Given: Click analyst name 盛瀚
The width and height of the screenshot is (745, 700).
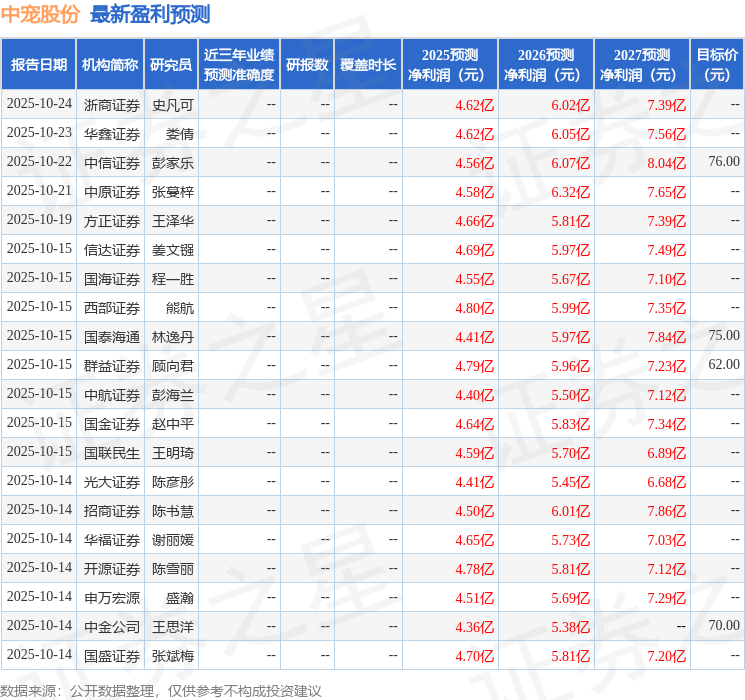Looking at the screenshot, I should (x=180, y=598).
